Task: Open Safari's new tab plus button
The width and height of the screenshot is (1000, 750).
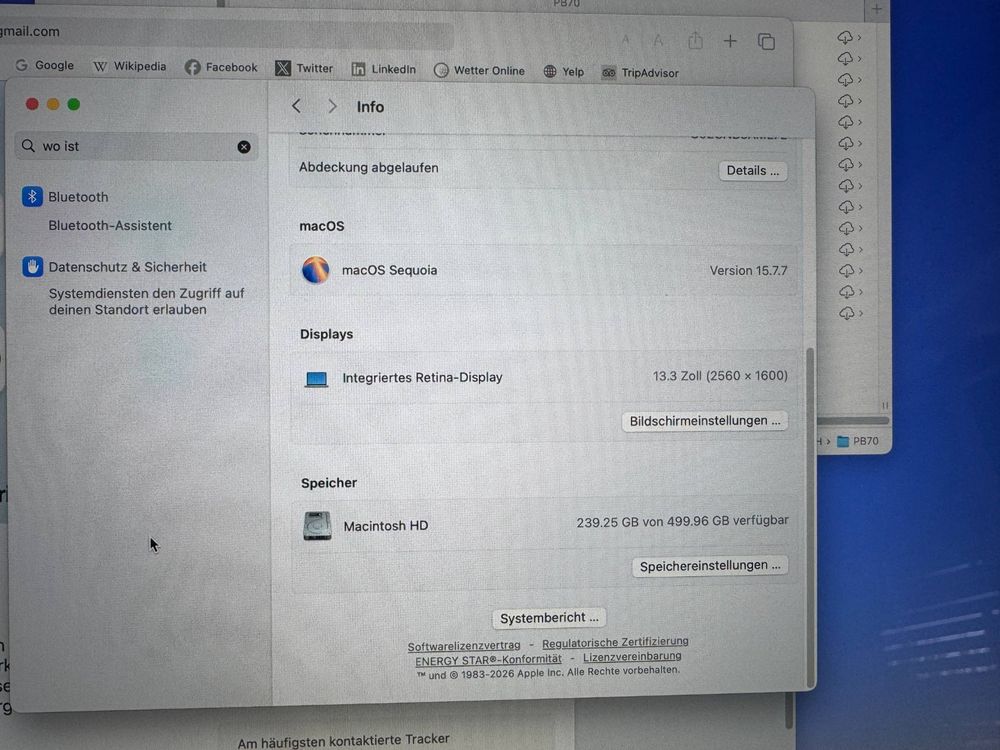Action: click(730, 41)
